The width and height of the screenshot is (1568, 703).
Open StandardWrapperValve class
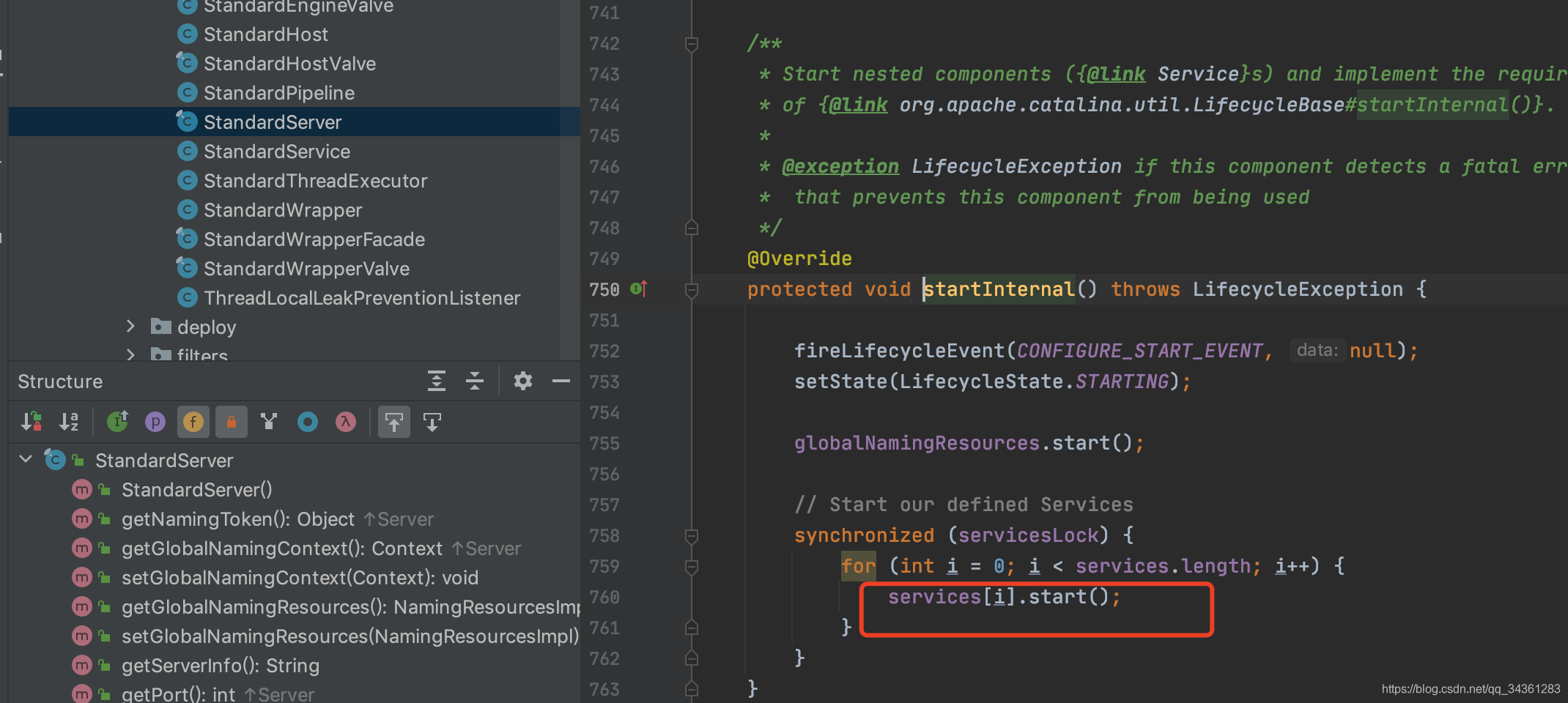click(306, 269)
